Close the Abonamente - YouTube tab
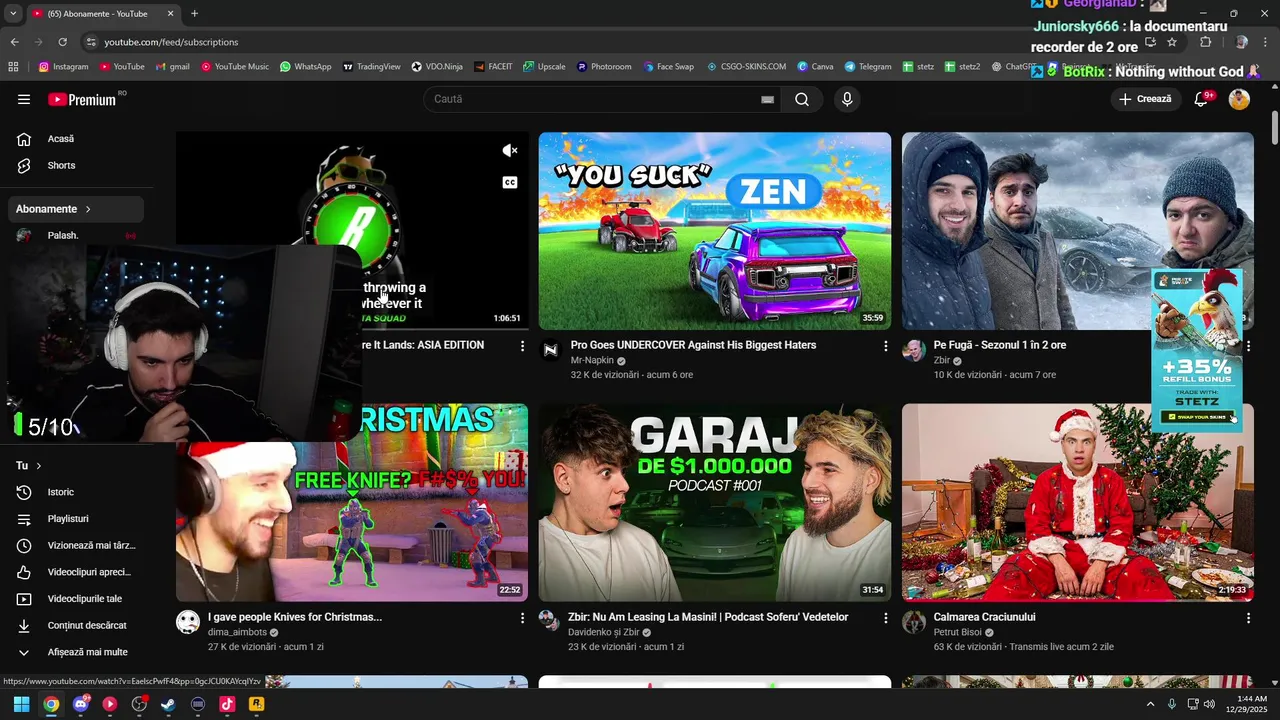Screen dimensions: 1280x720 click(170, 14)
